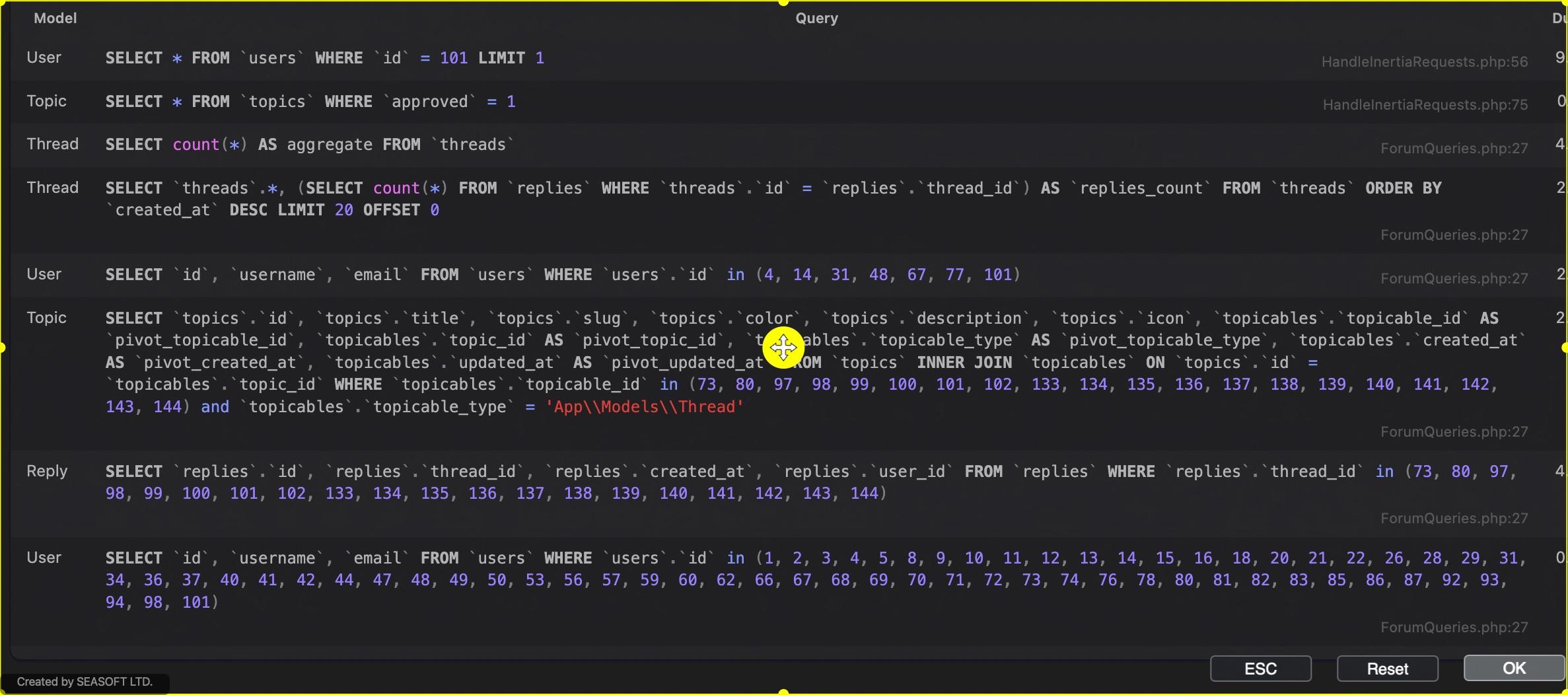Click the threads query ordered by created_at DESC

coord(773,199)
